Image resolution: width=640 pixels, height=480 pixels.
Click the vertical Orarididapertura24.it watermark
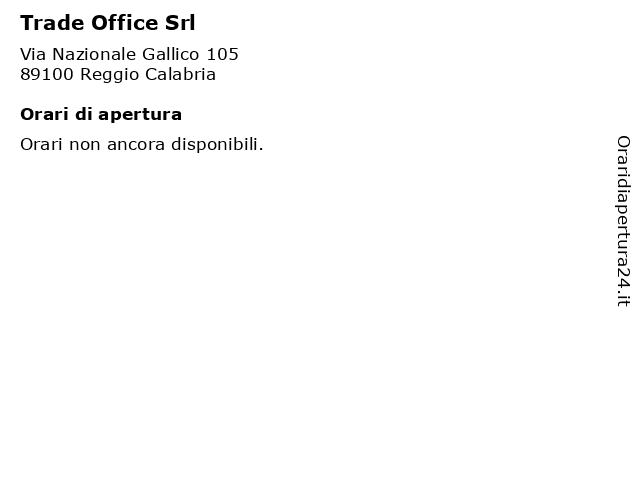(x=623, y=221)
